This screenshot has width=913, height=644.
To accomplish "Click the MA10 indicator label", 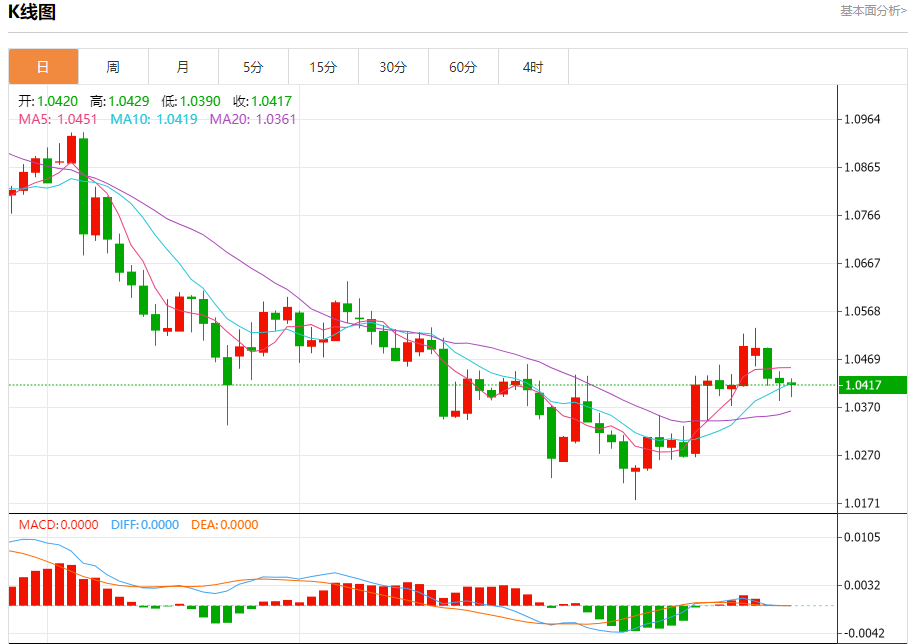I will [x=154, y=120].
